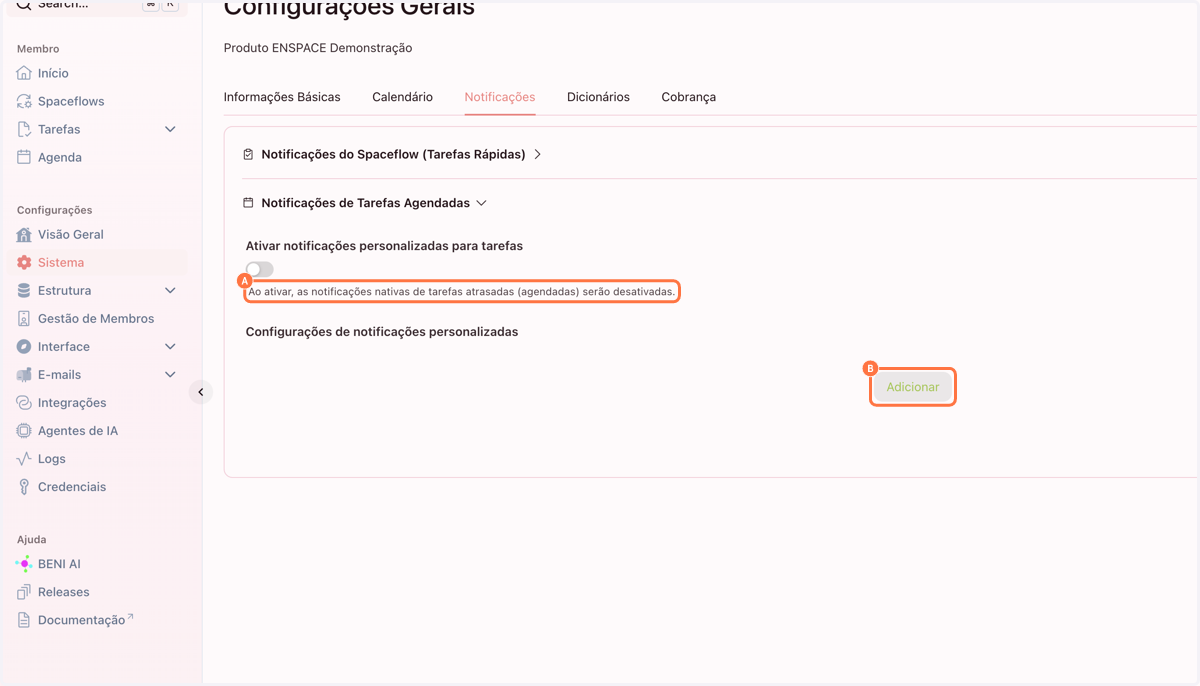The height and width of the screenshot is (686, 1200).
Task: Collapse Notificações de Tarefas Agendadas chevron
Action: point(481,203)
